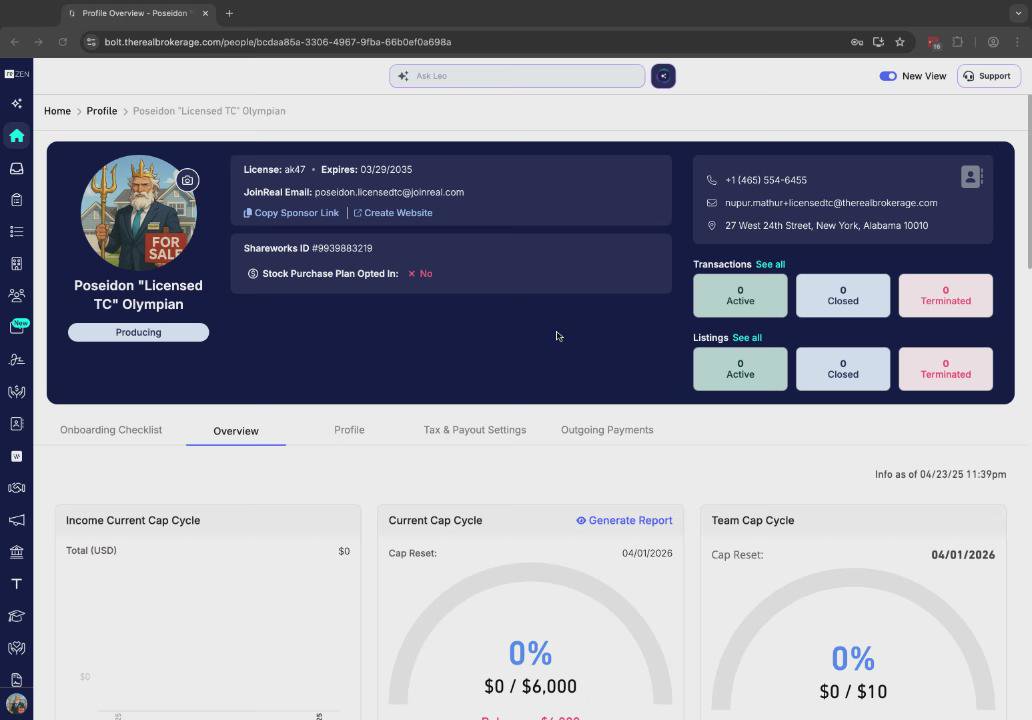1032x720 pixels.
Task: Click the install app icon in address bar
Action: pyautogui.click(x=878, y=42)
